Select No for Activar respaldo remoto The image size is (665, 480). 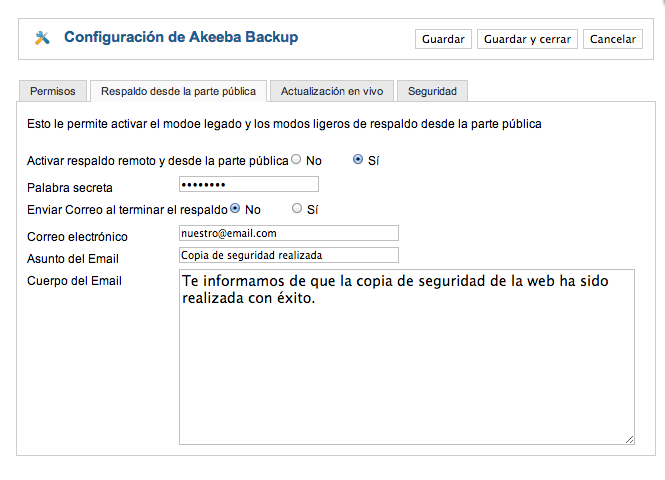click(x=296, y=159)
